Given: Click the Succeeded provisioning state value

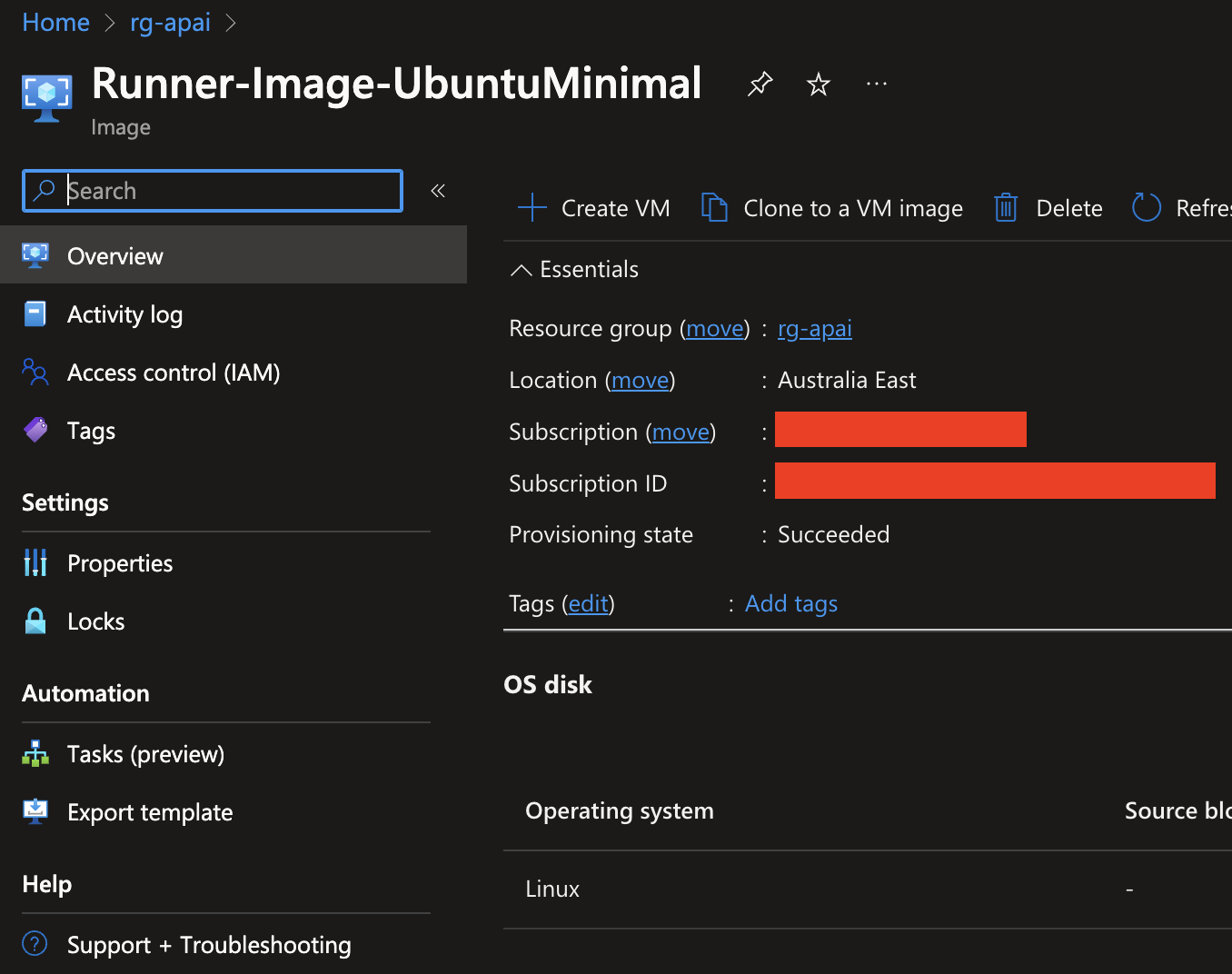Looking at the screenshot, I should click(x=833, y=534).
